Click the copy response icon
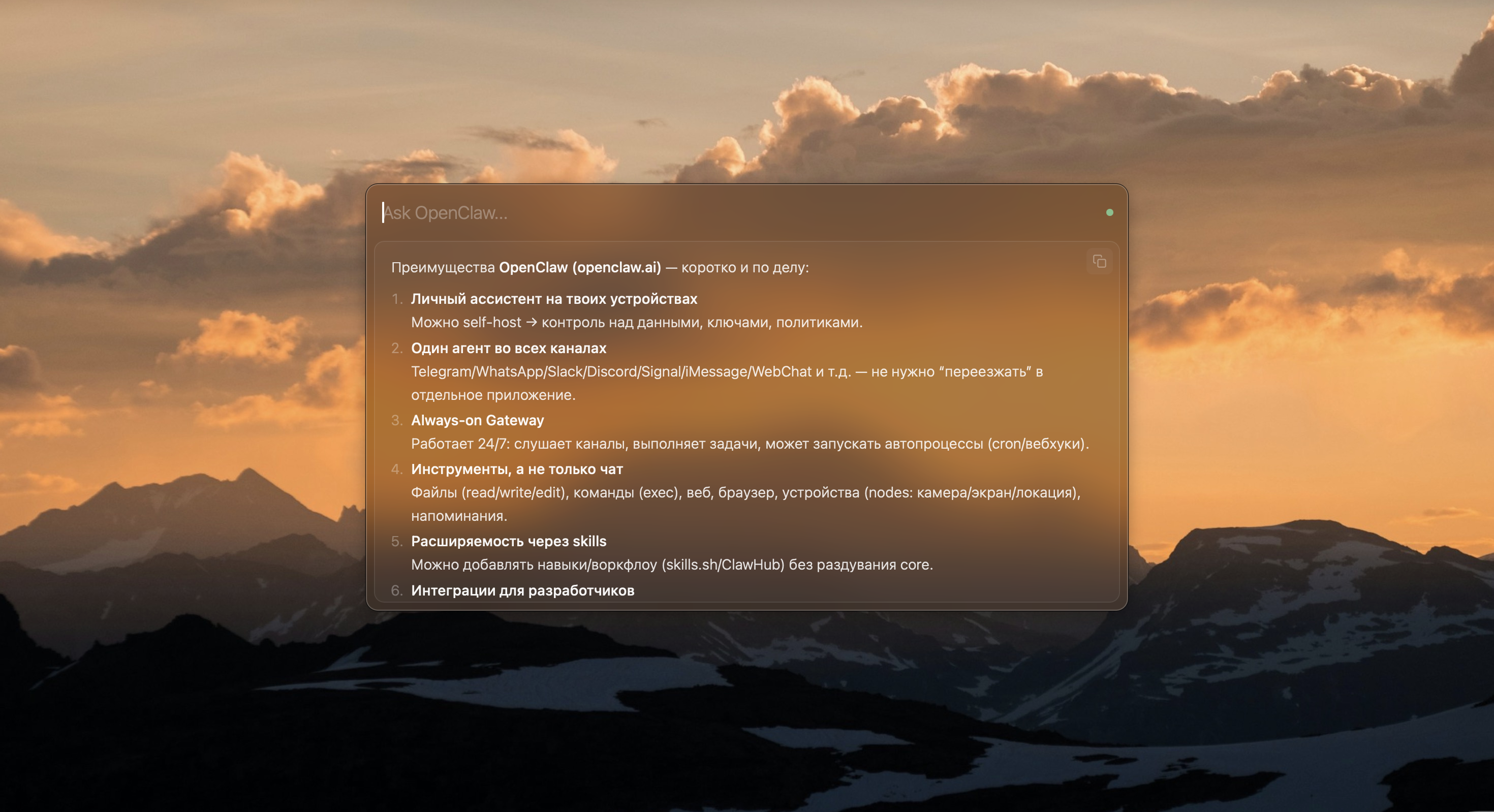Image resolution: width=1494 pixels, height=812 pixels. [1100, 262]
